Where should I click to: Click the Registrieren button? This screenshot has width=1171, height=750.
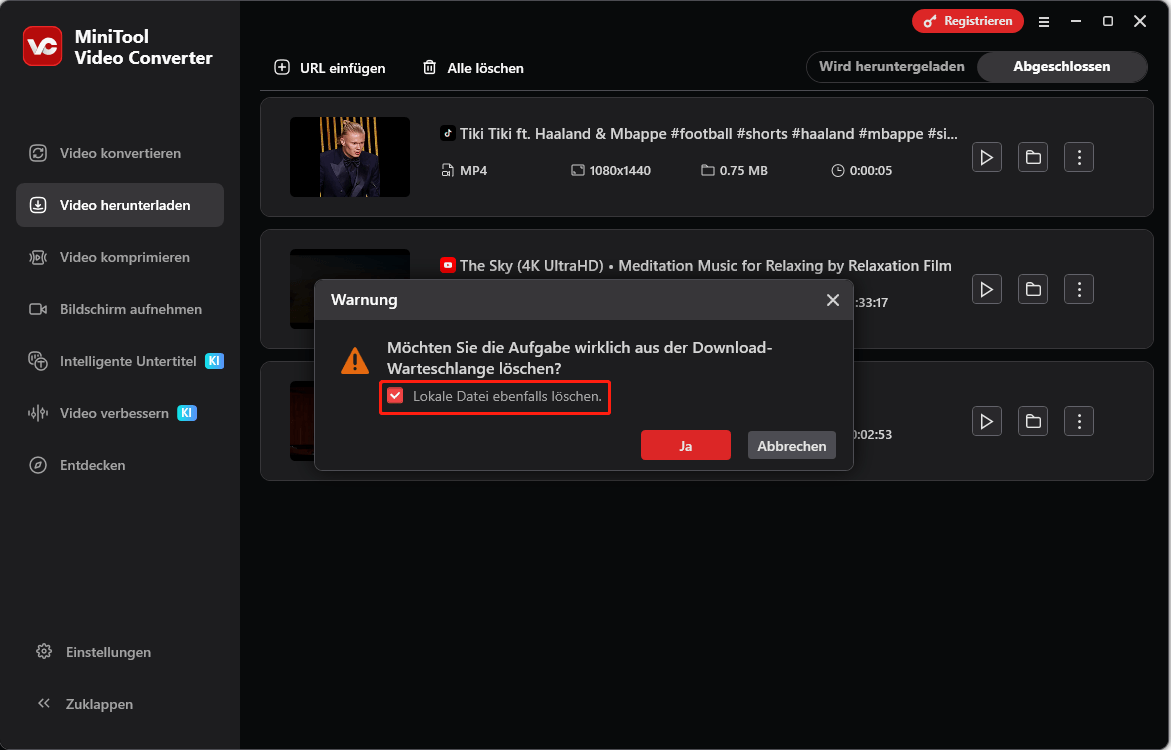[968, 21]
